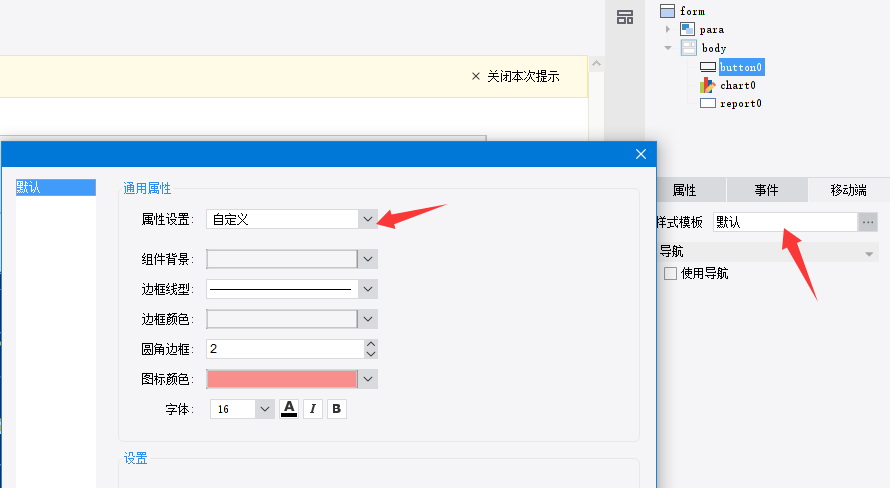Click the pink 图标颜色 swatch

(282, 379)
